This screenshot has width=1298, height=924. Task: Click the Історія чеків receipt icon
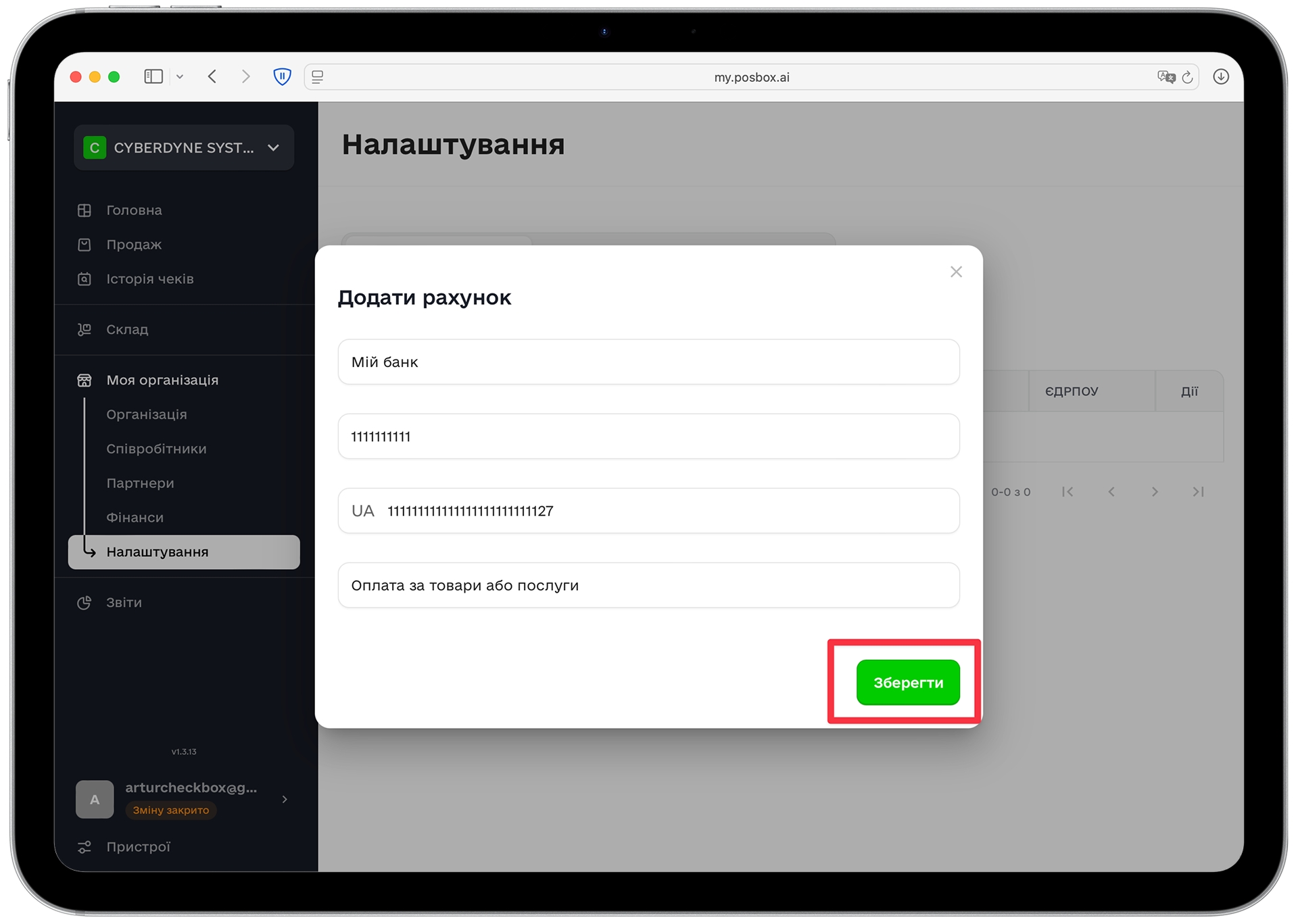pos(85,279)
